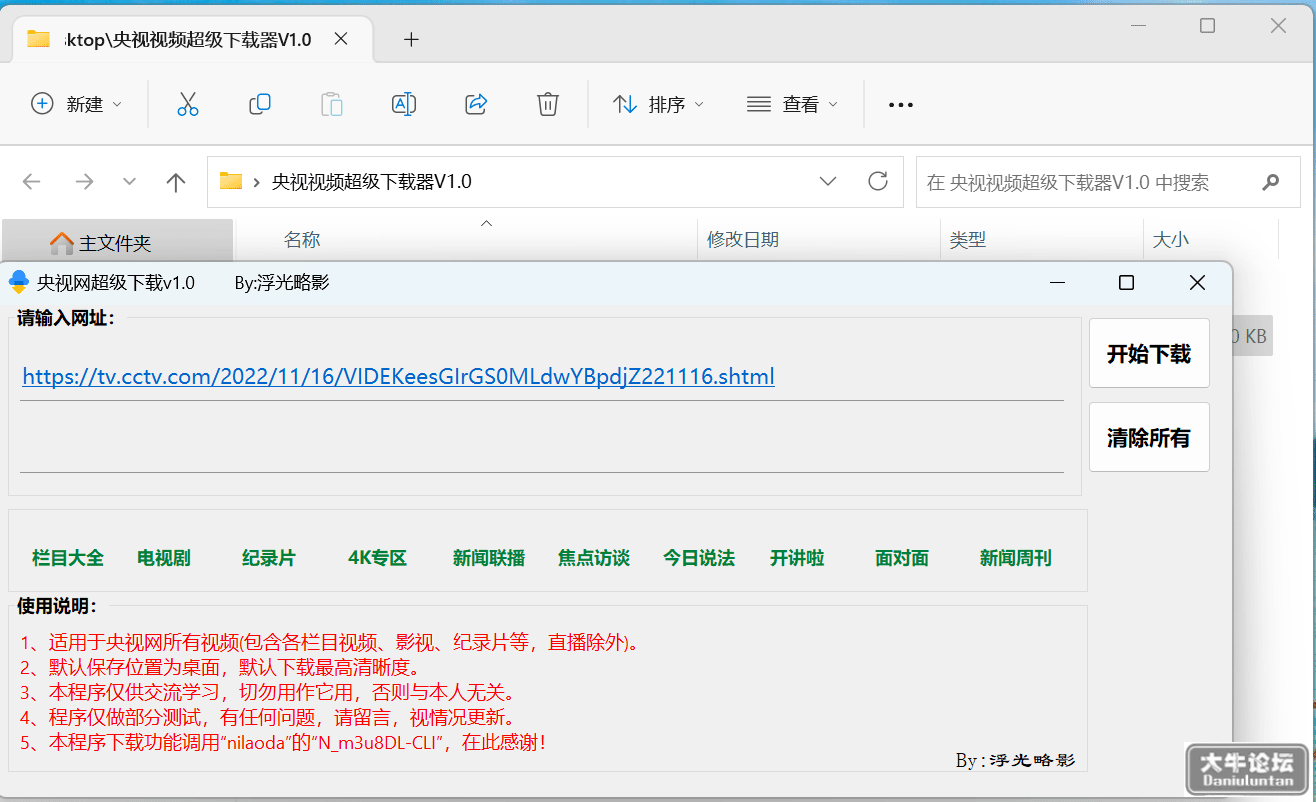Go back using Explorer's back arrow

tap(32, 182)
